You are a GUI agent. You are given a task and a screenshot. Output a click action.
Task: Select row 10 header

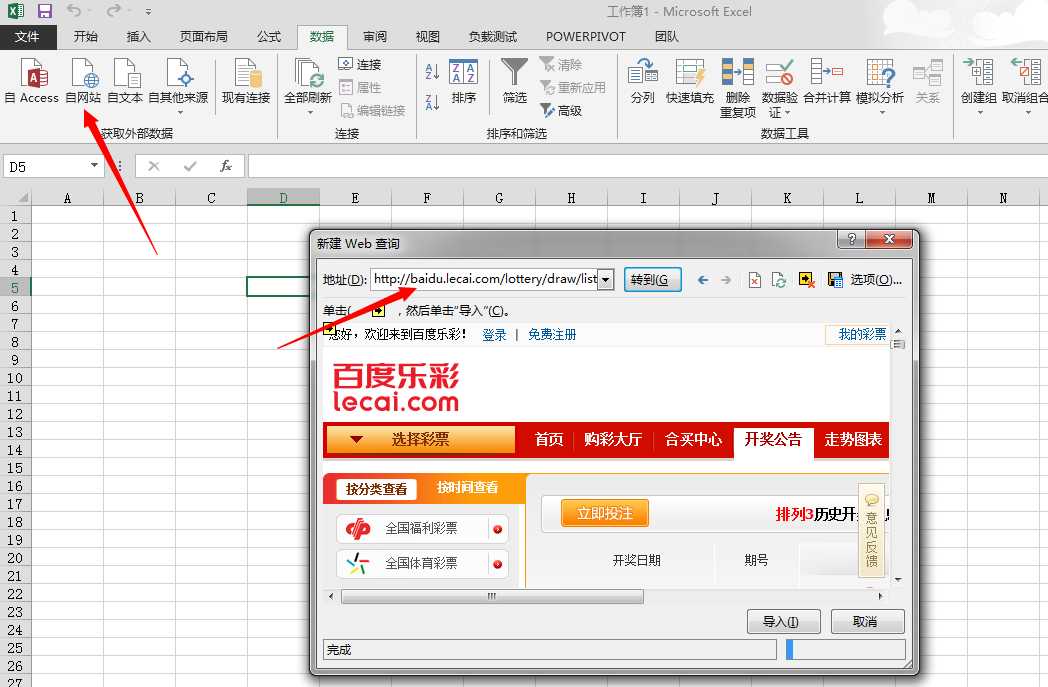coord(15,378)
